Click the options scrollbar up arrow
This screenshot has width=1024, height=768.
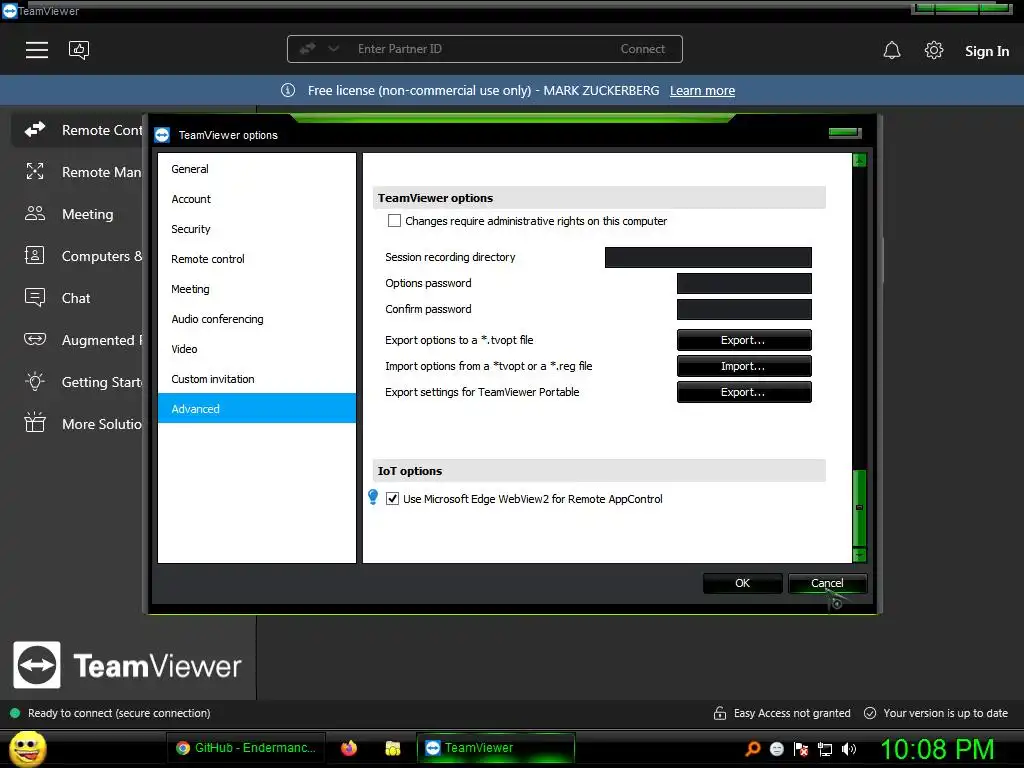click(x=859, y=160)
